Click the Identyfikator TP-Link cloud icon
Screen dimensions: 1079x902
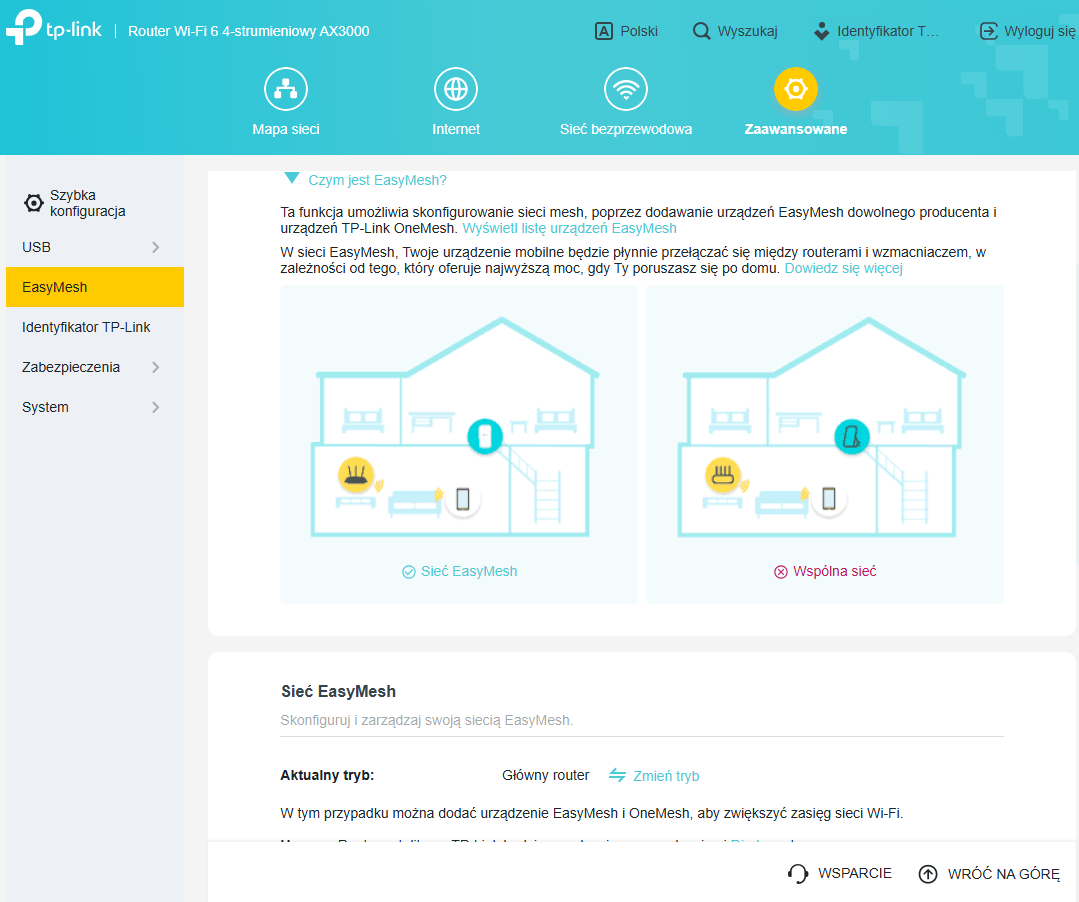click(x=822, y=31)
